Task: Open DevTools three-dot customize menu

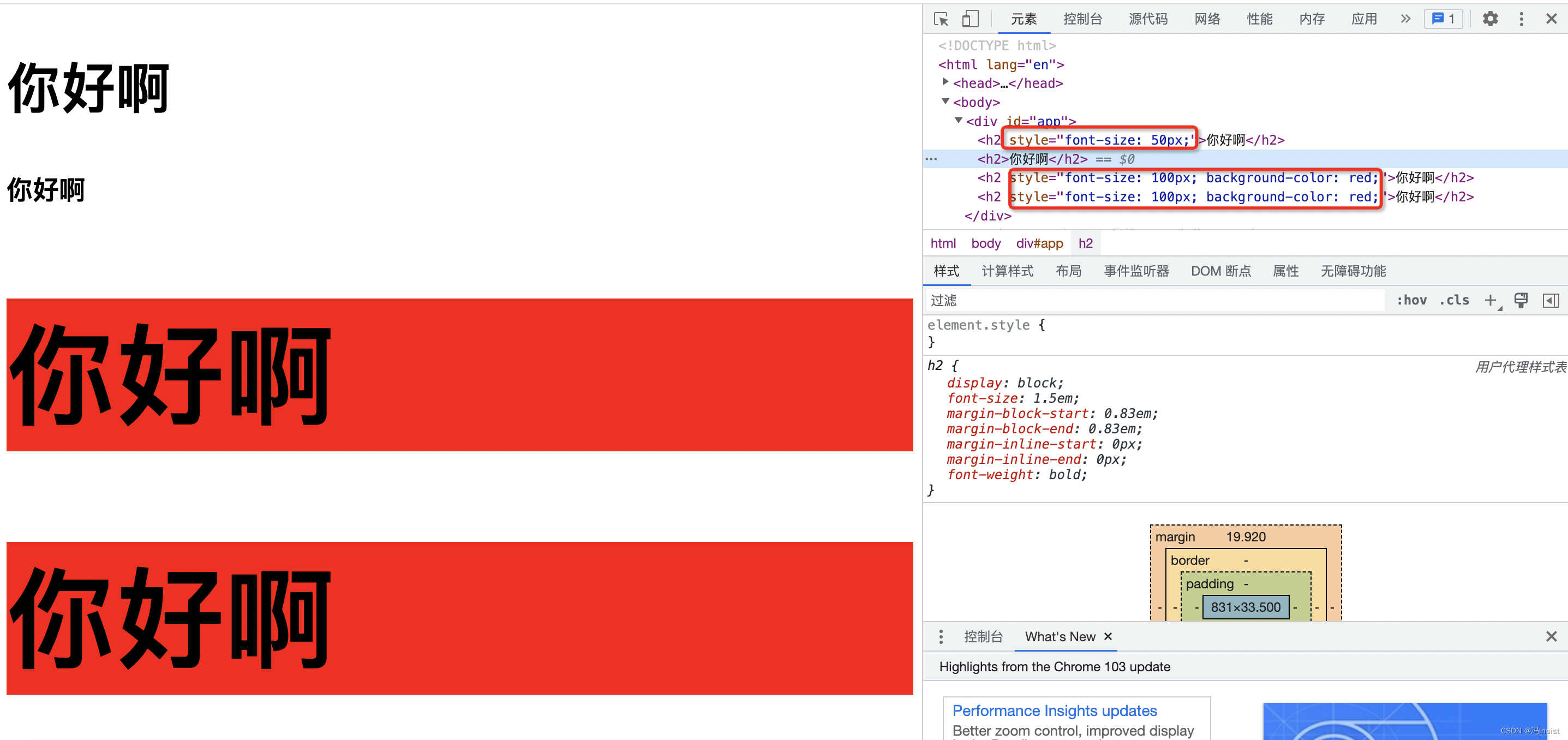Action: click(1521, 19)
